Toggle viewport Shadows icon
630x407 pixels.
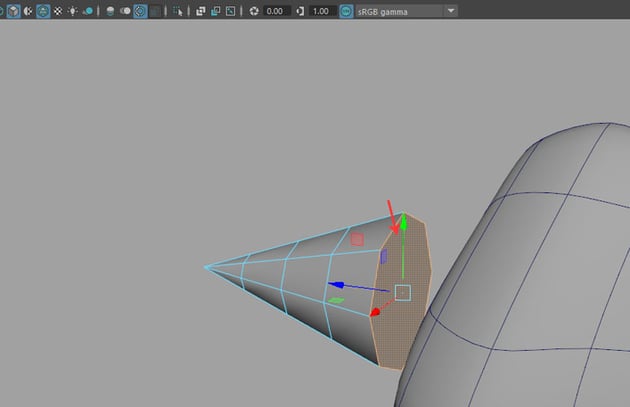(88, 11)
